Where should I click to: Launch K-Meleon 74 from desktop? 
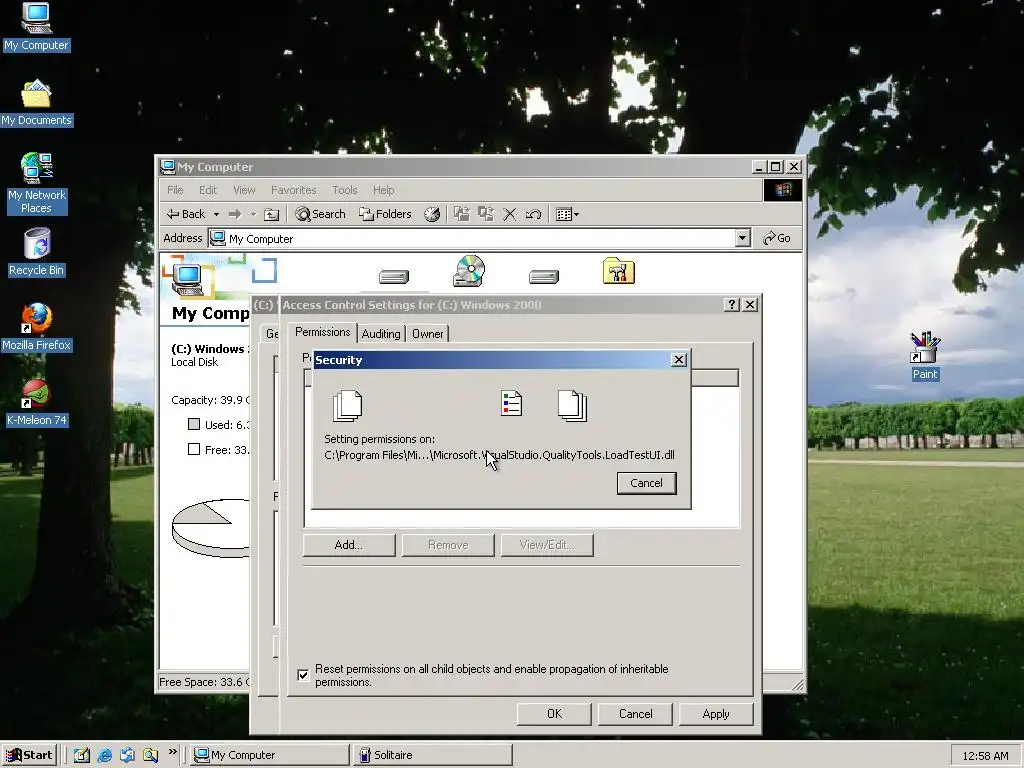[36, 402]
